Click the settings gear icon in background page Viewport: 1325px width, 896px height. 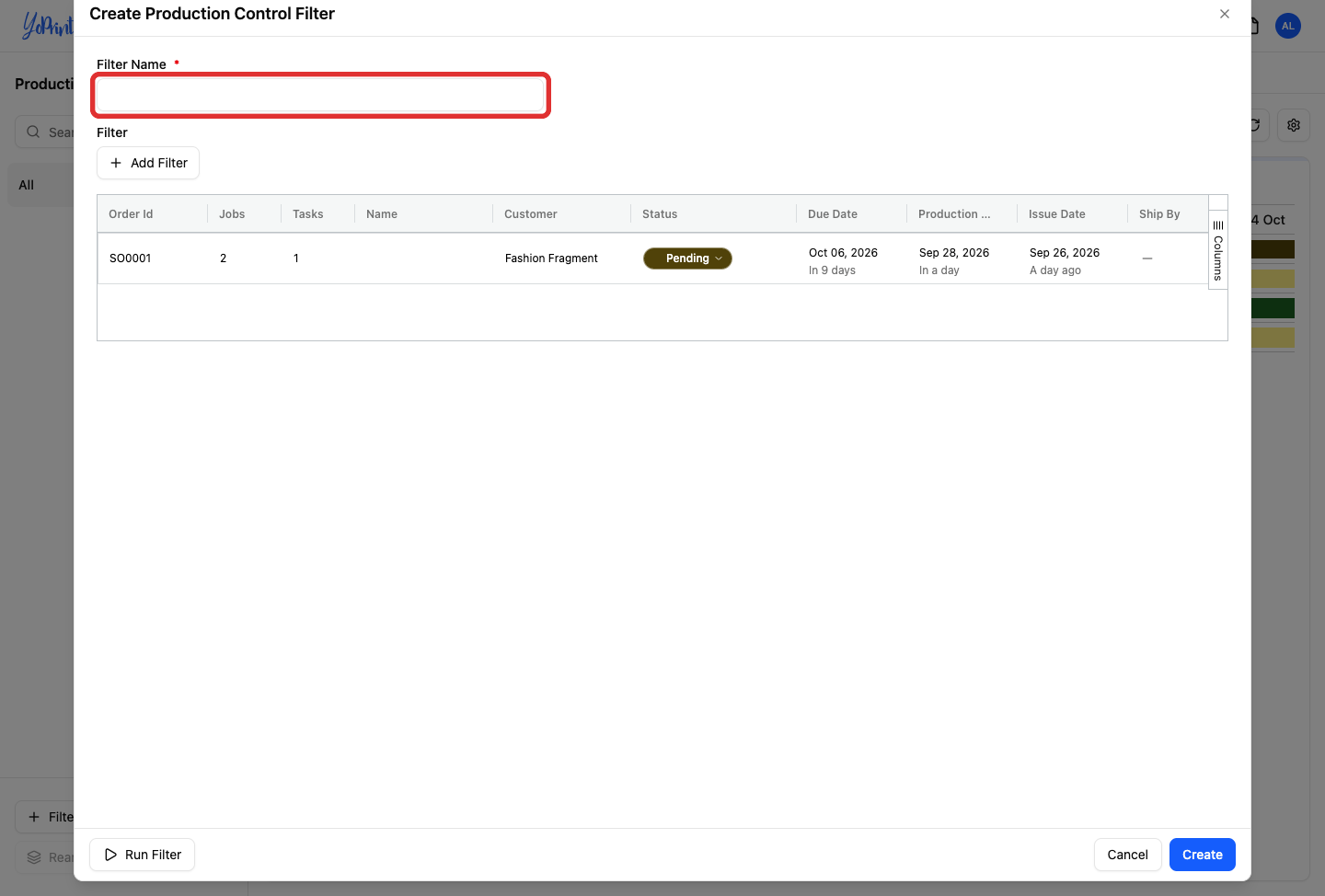[1294, 125]
